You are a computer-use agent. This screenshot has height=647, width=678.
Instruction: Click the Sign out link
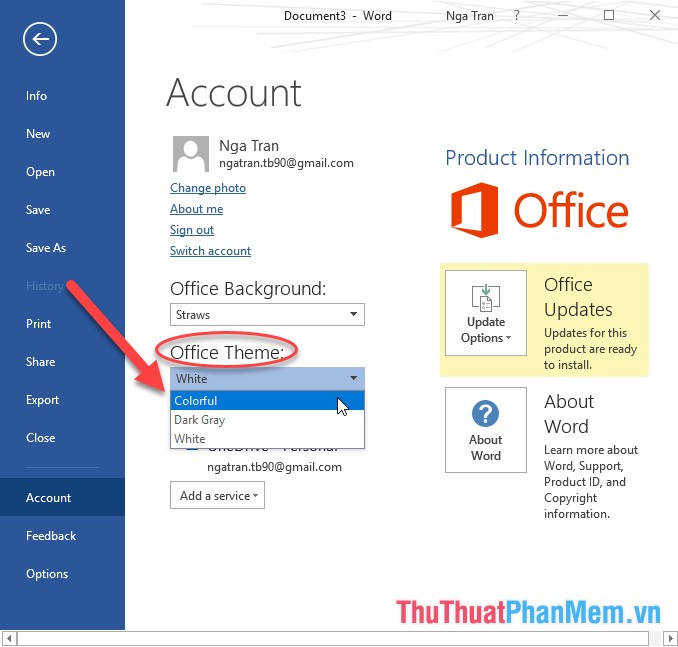pyautogui.click(x=192, y=230)
